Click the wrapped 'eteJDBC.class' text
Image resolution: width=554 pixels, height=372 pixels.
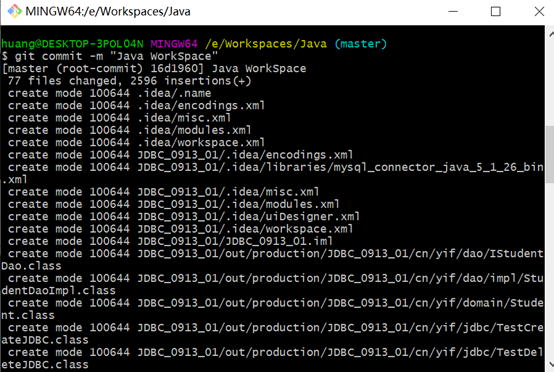(x=45, y=365)
